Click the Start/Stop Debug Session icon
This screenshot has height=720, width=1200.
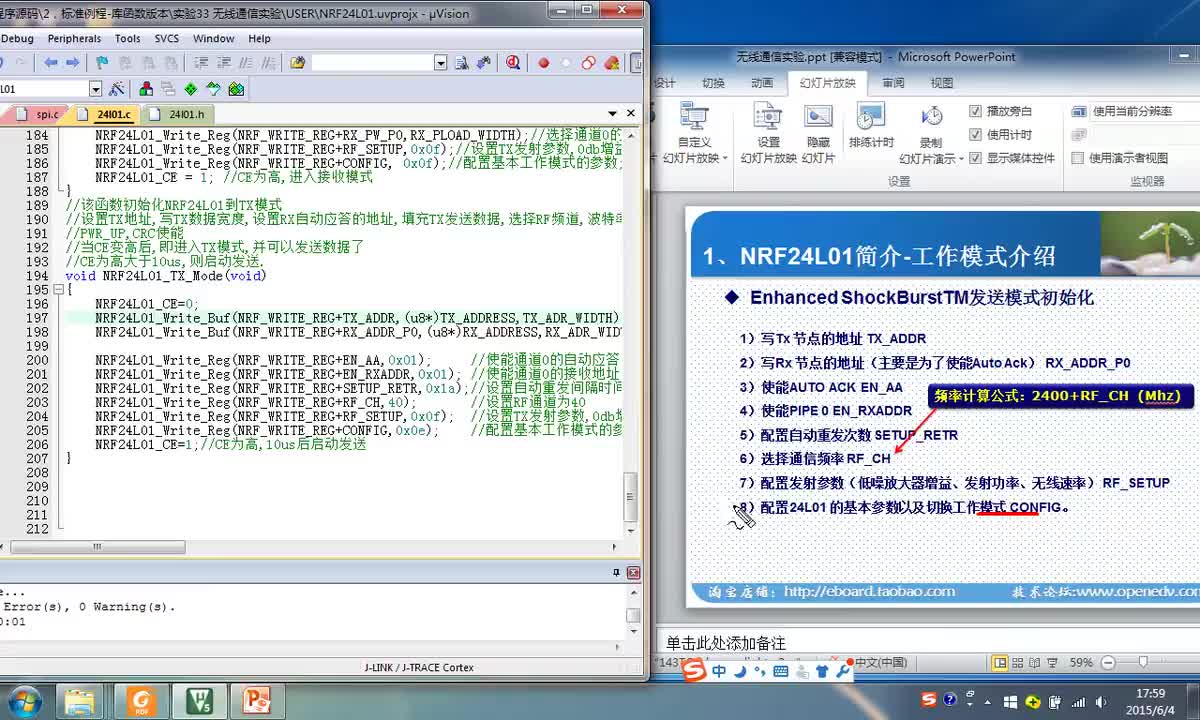point(512,62)
